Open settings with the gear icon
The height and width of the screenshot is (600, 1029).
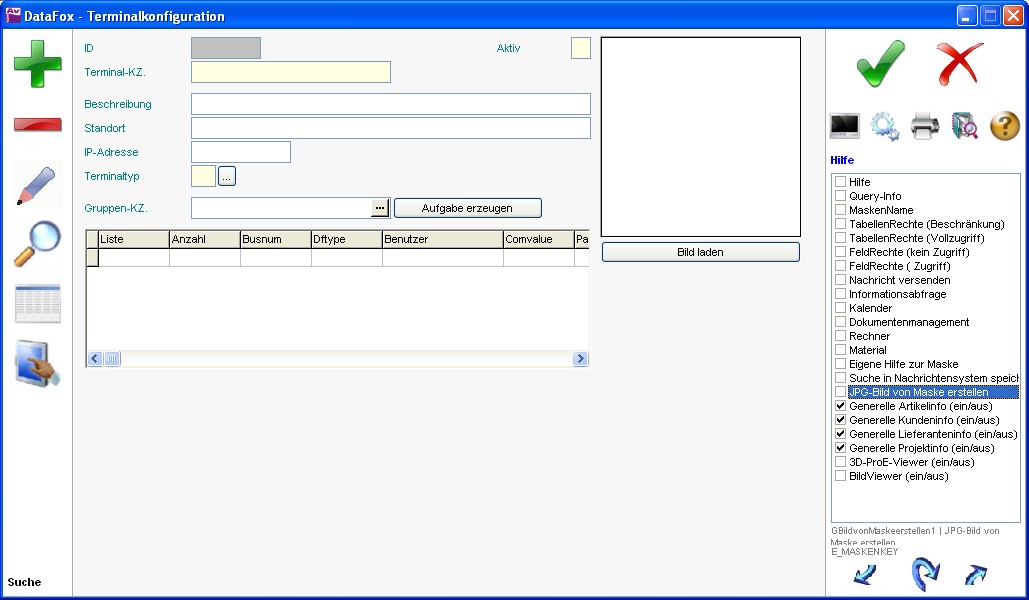coord(885,126)
